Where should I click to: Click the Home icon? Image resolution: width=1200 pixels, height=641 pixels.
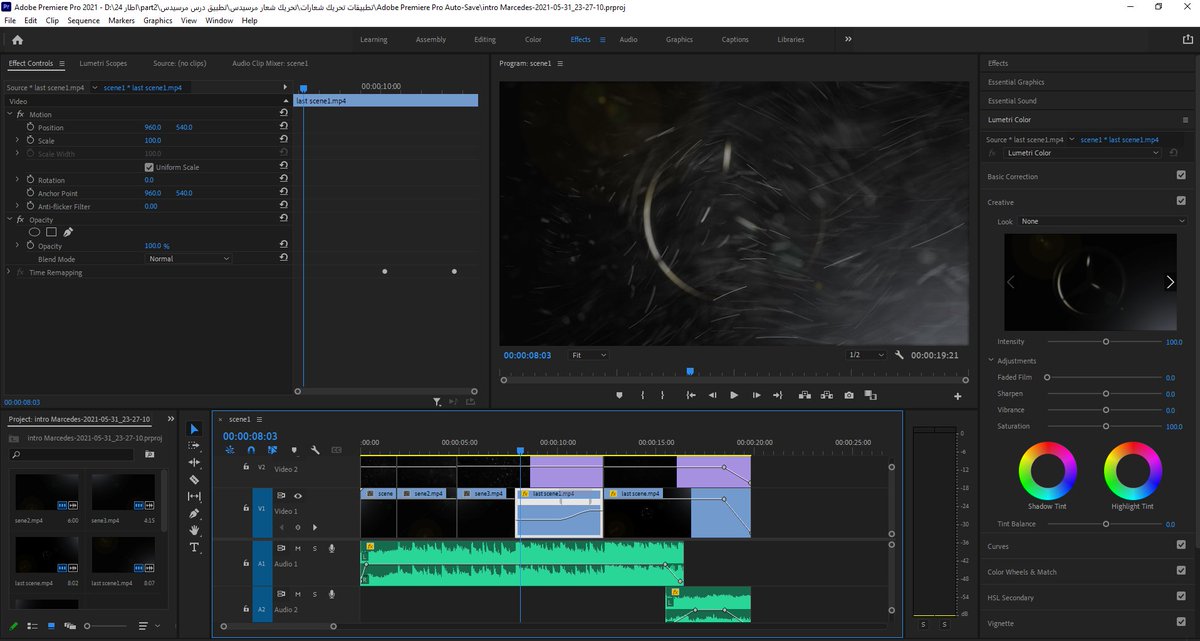click(17, 40)
